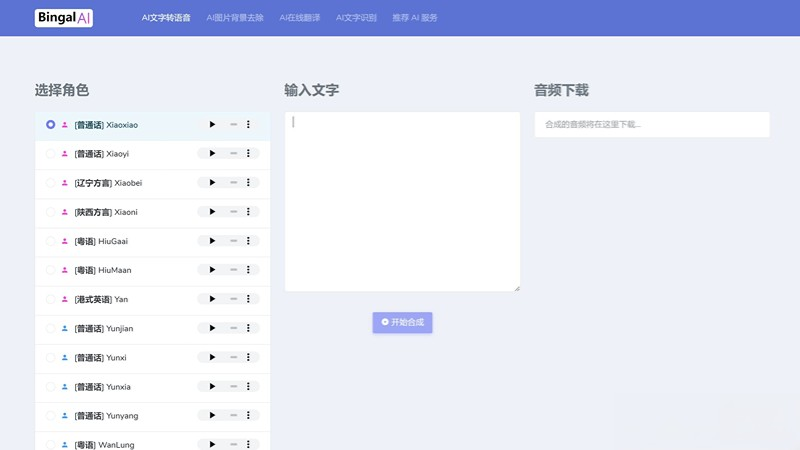Click the HiuGaai minus control
This screenshot has width=800, height=450.
pyautogui.click(x=233, y=241)
